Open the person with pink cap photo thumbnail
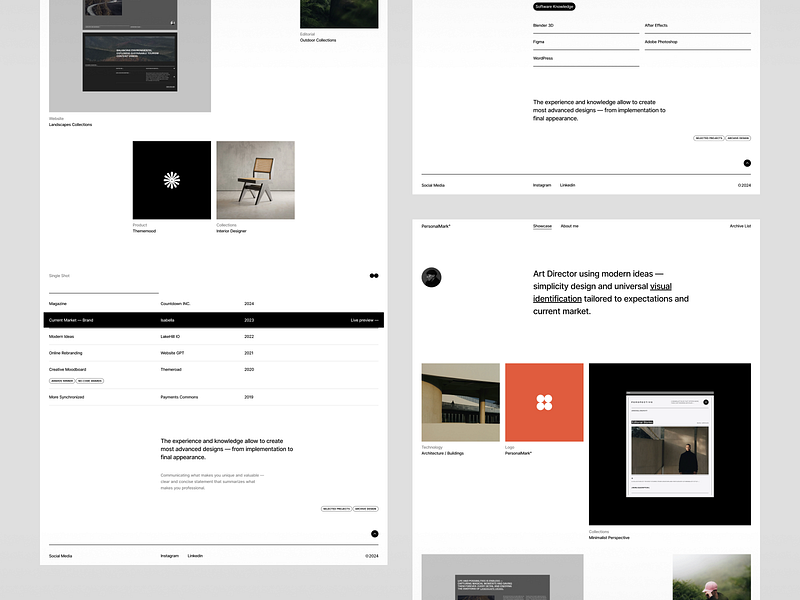Image resolution: width=800 pixels, height=600 pixels. tap(711, 577)
